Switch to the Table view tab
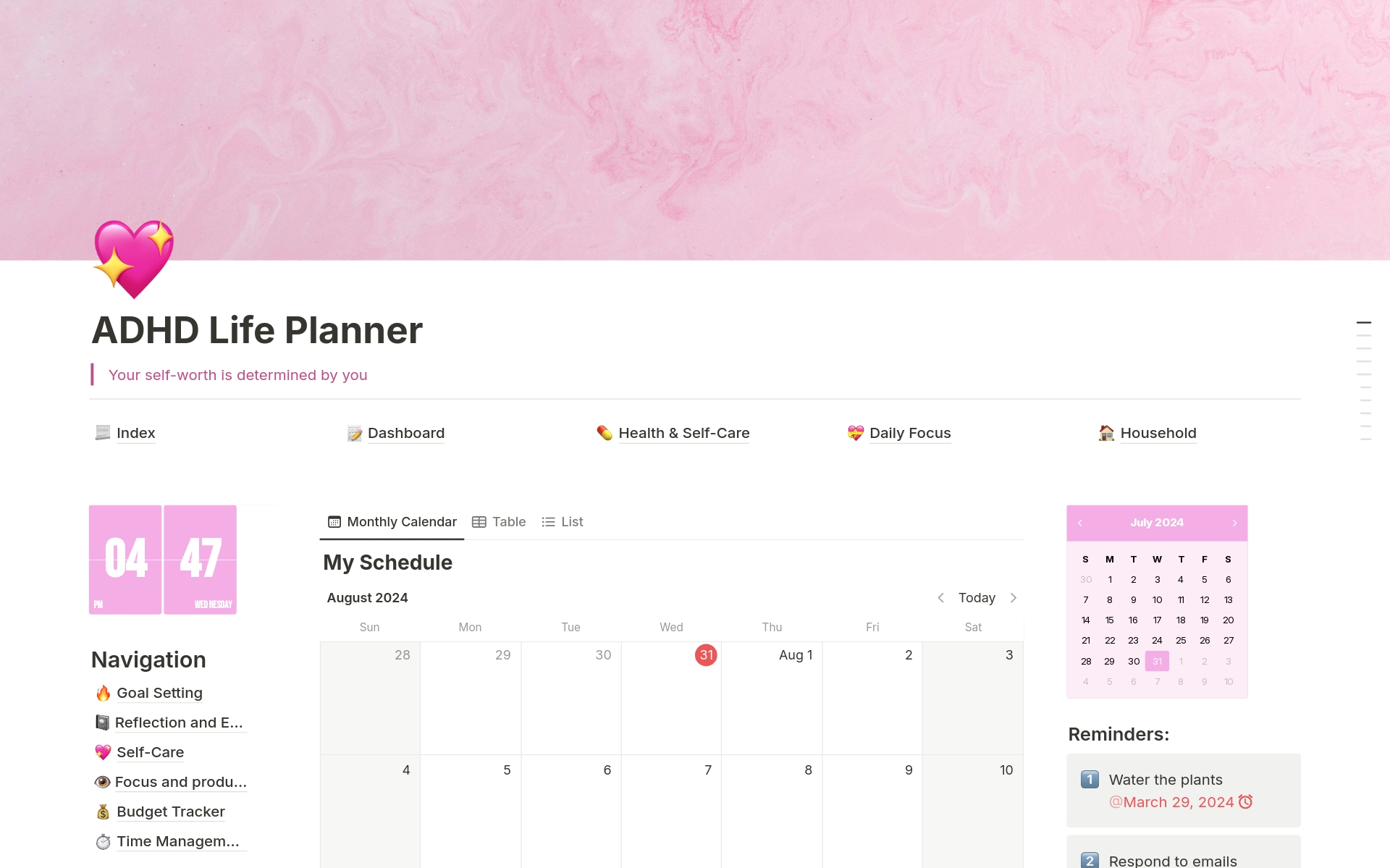The height and width of the screenshot is (868, 1390). (500, 521)
